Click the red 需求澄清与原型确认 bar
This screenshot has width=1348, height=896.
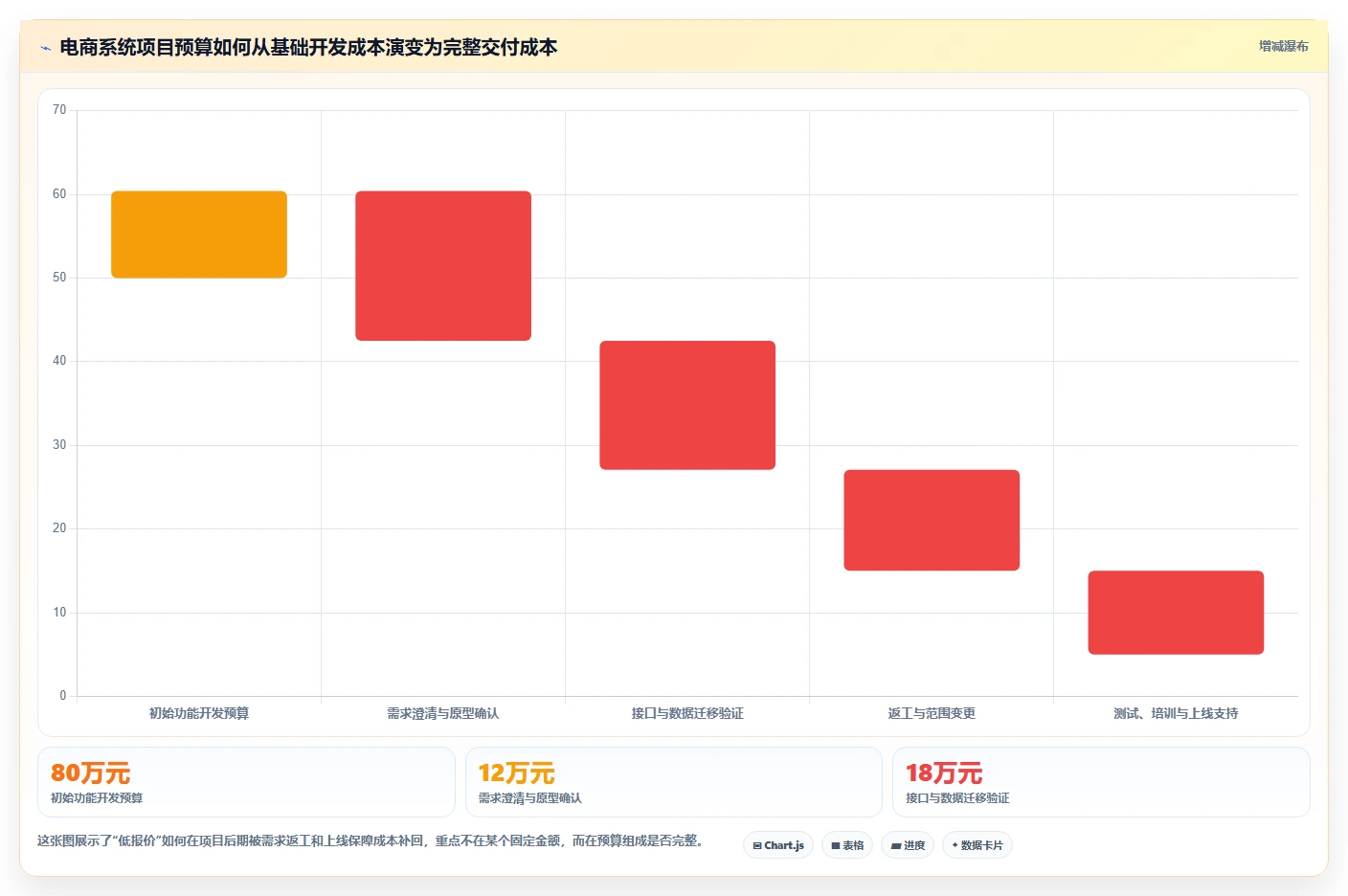pyautogui.click(x=443, y=266)
